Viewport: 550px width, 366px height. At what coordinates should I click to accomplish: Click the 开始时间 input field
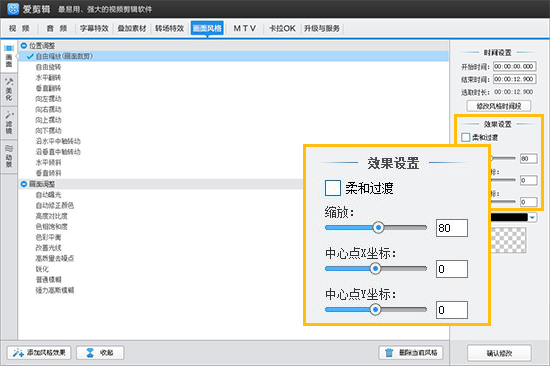pyautogui.click(x=514, y=67)
